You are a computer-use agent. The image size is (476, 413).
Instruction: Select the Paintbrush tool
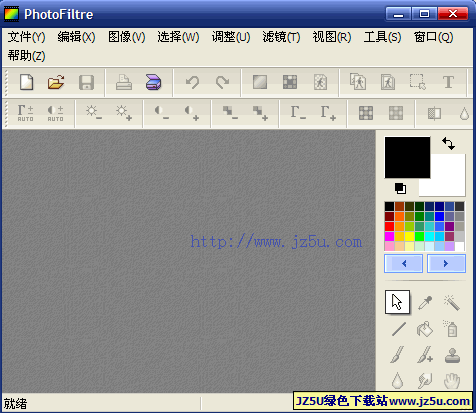(x=398, y=354)
